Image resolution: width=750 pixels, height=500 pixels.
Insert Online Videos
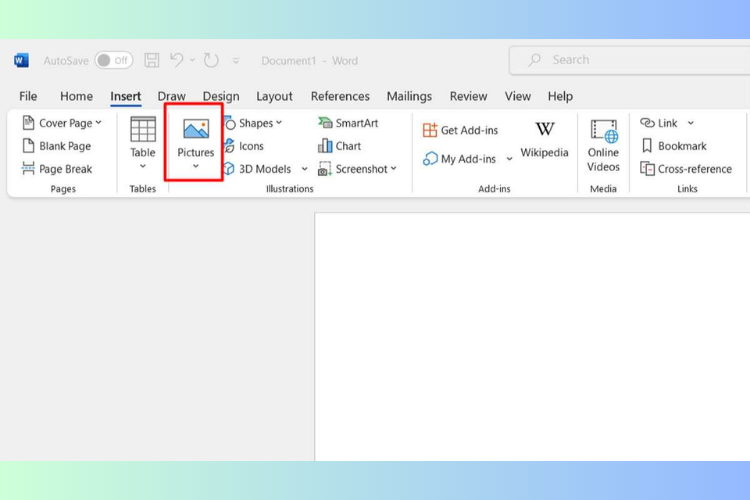click(603, 145)
